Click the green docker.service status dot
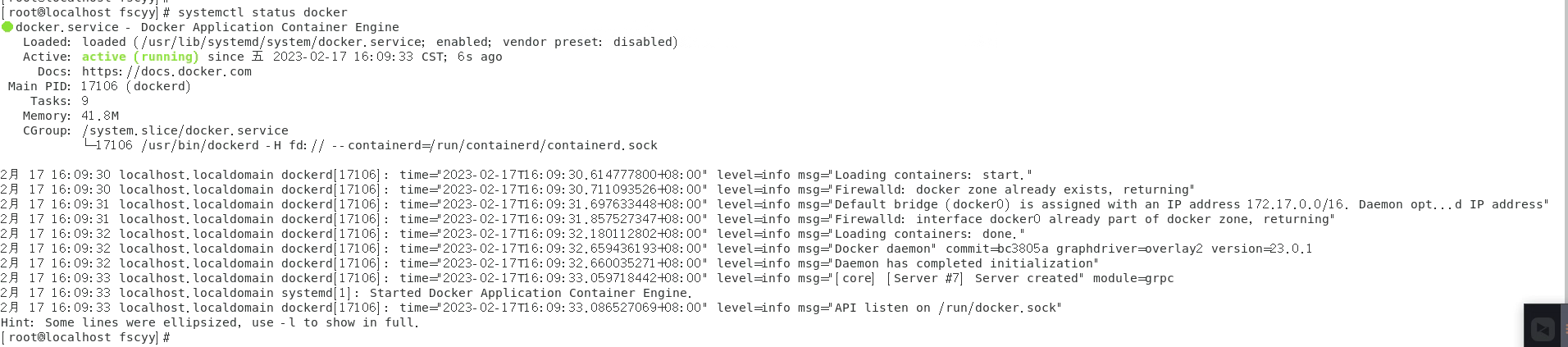1568x347 pixels. [x=7, y=27]
